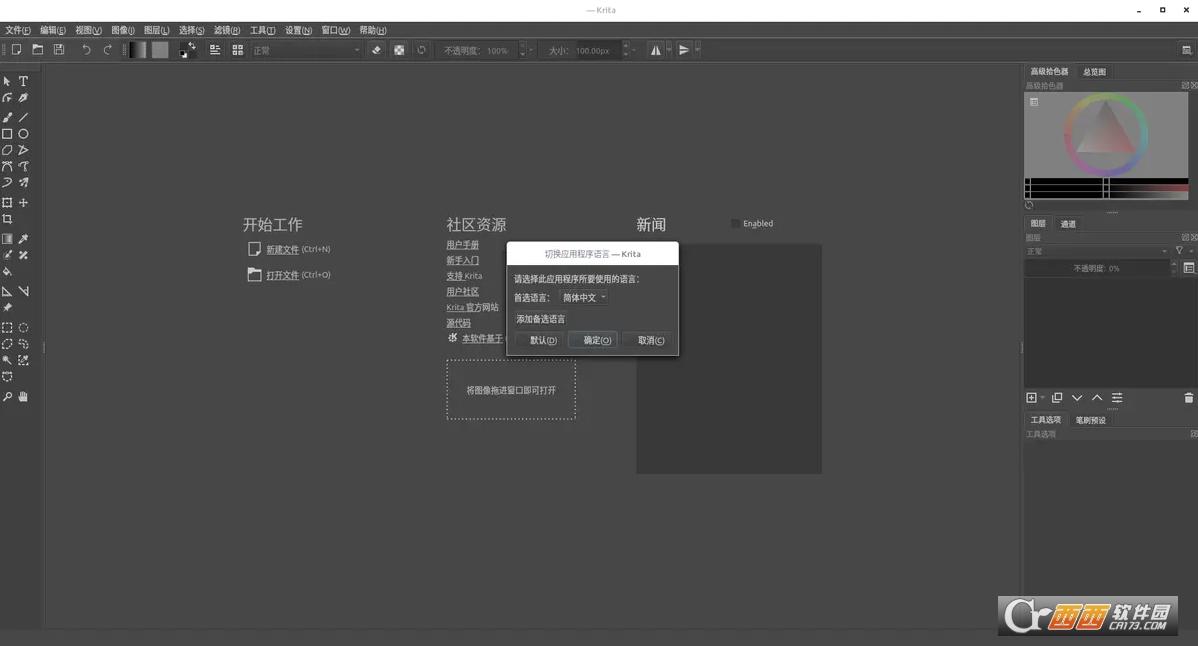1198x646 pixels.
Task: Open 新手入门 link
Action: click(x=462, y=260)
